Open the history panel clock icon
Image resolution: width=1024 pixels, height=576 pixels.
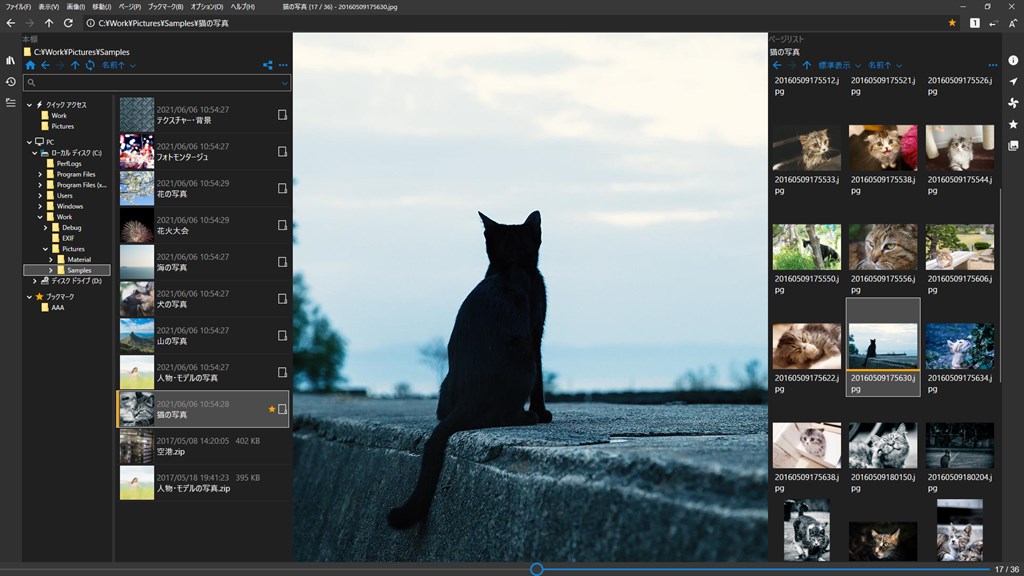10,82
